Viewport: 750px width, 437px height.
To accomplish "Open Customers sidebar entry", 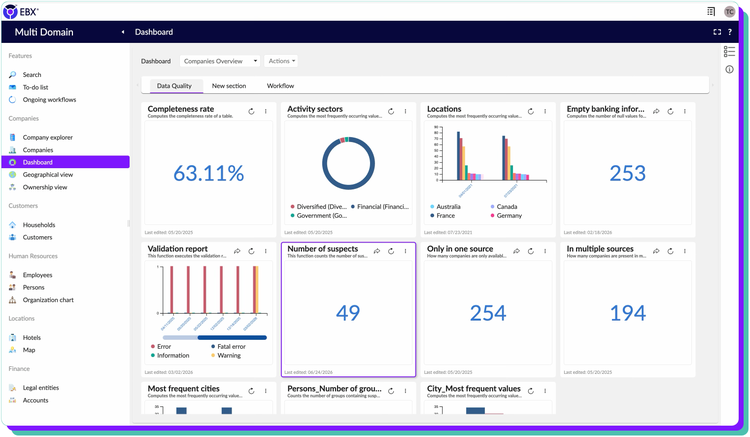I will pos(37,237).
